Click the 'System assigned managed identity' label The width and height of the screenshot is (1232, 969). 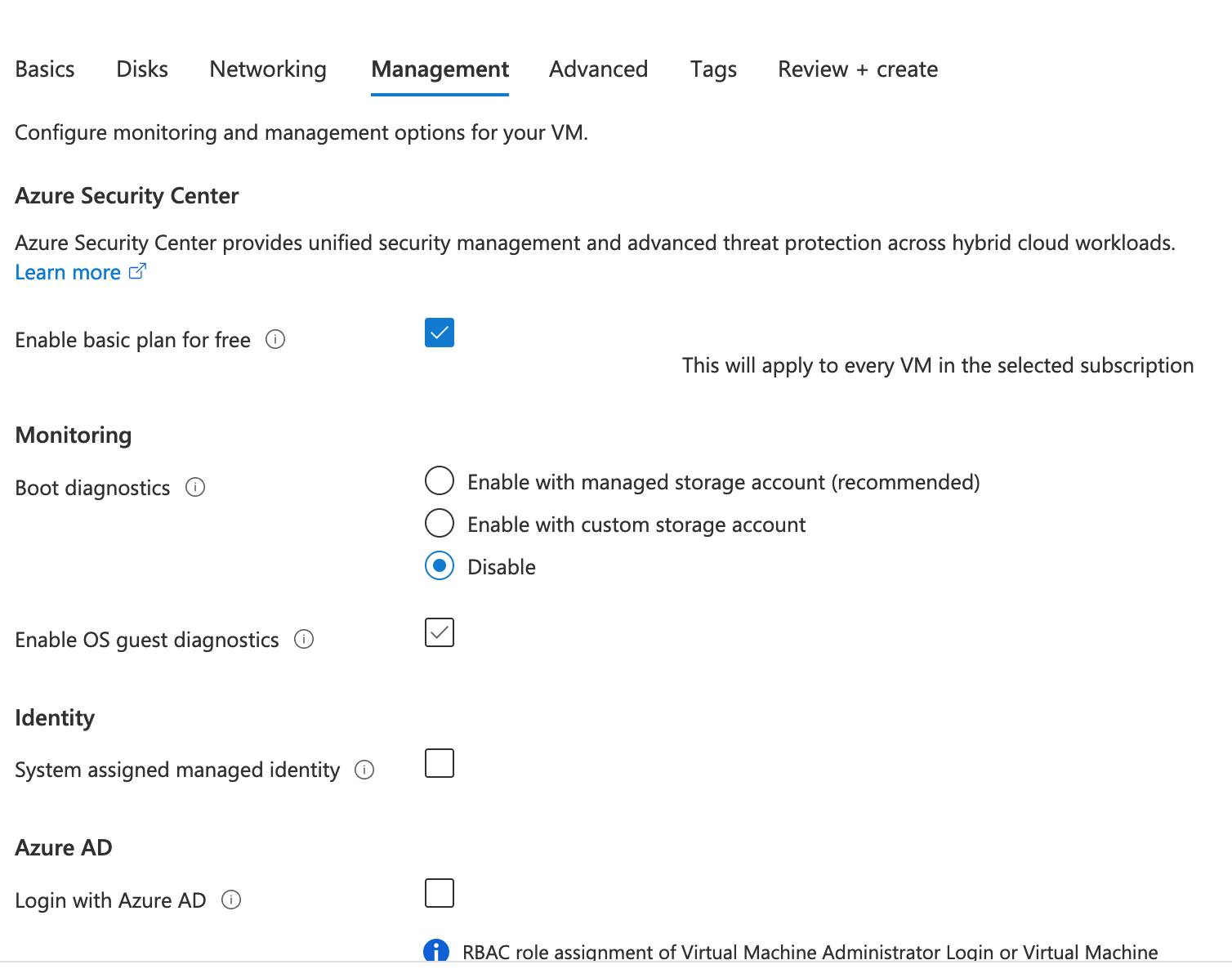(x=177, y=770)
